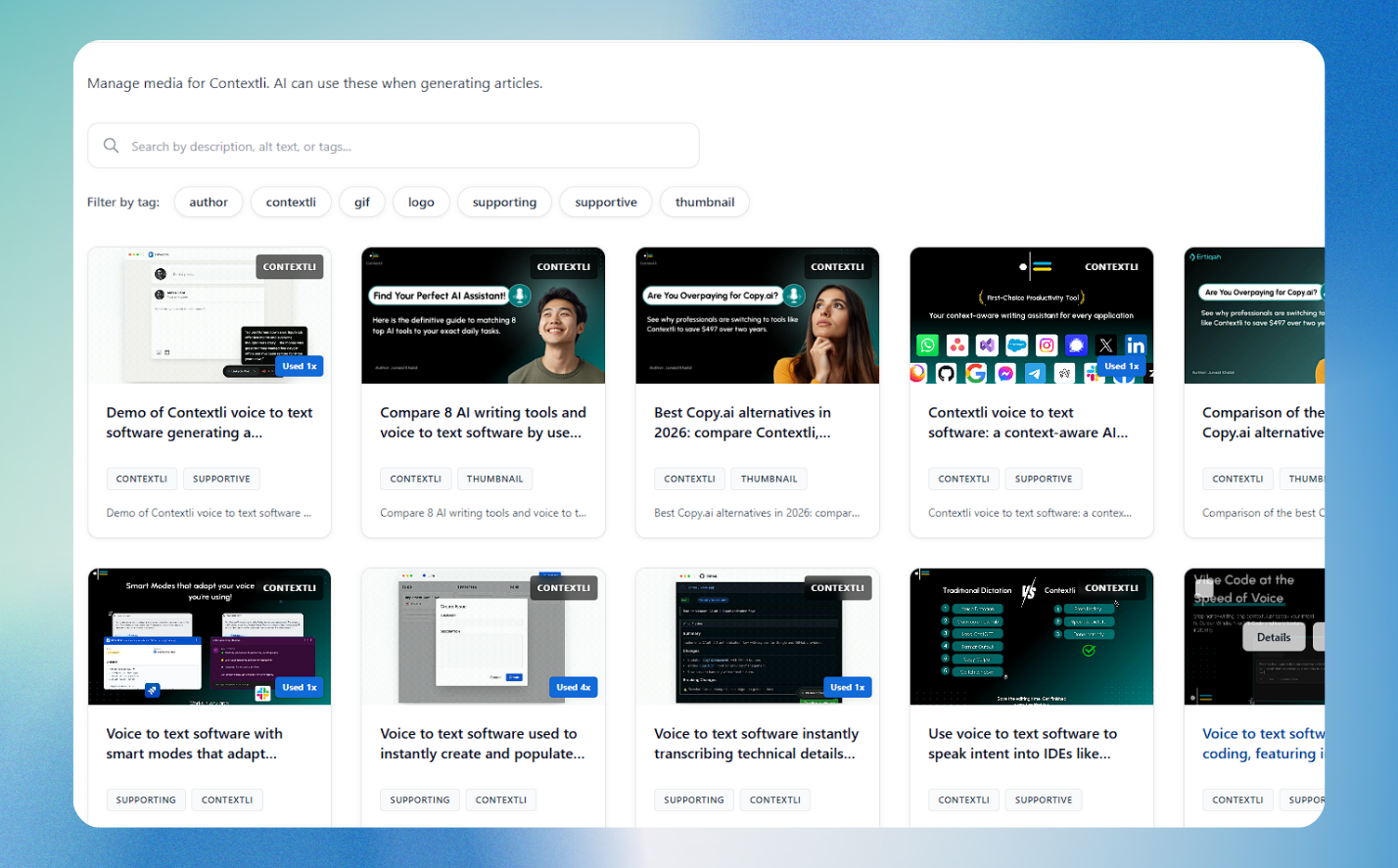Open the Demo of Contextli voice thumbnail

coord(210,315)
